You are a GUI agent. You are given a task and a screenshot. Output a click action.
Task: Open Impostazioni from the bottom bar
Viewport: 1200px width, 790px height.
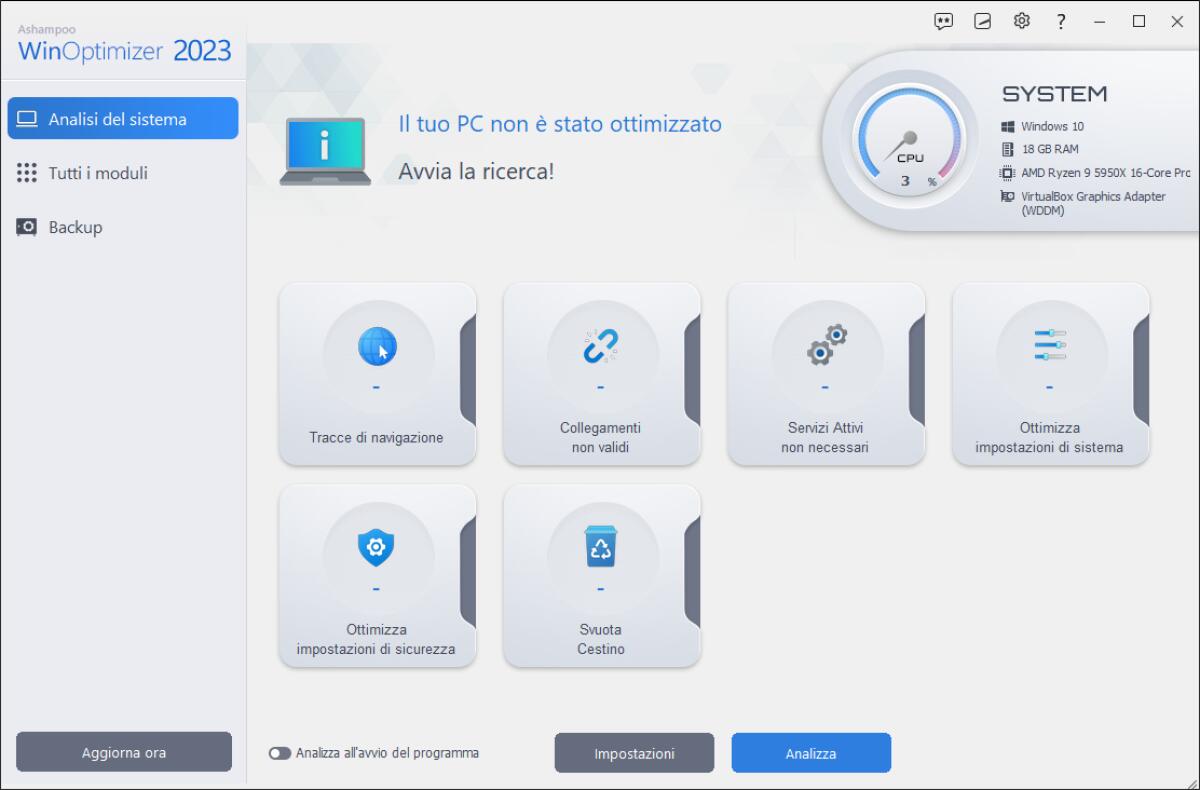tap(634, 752)
